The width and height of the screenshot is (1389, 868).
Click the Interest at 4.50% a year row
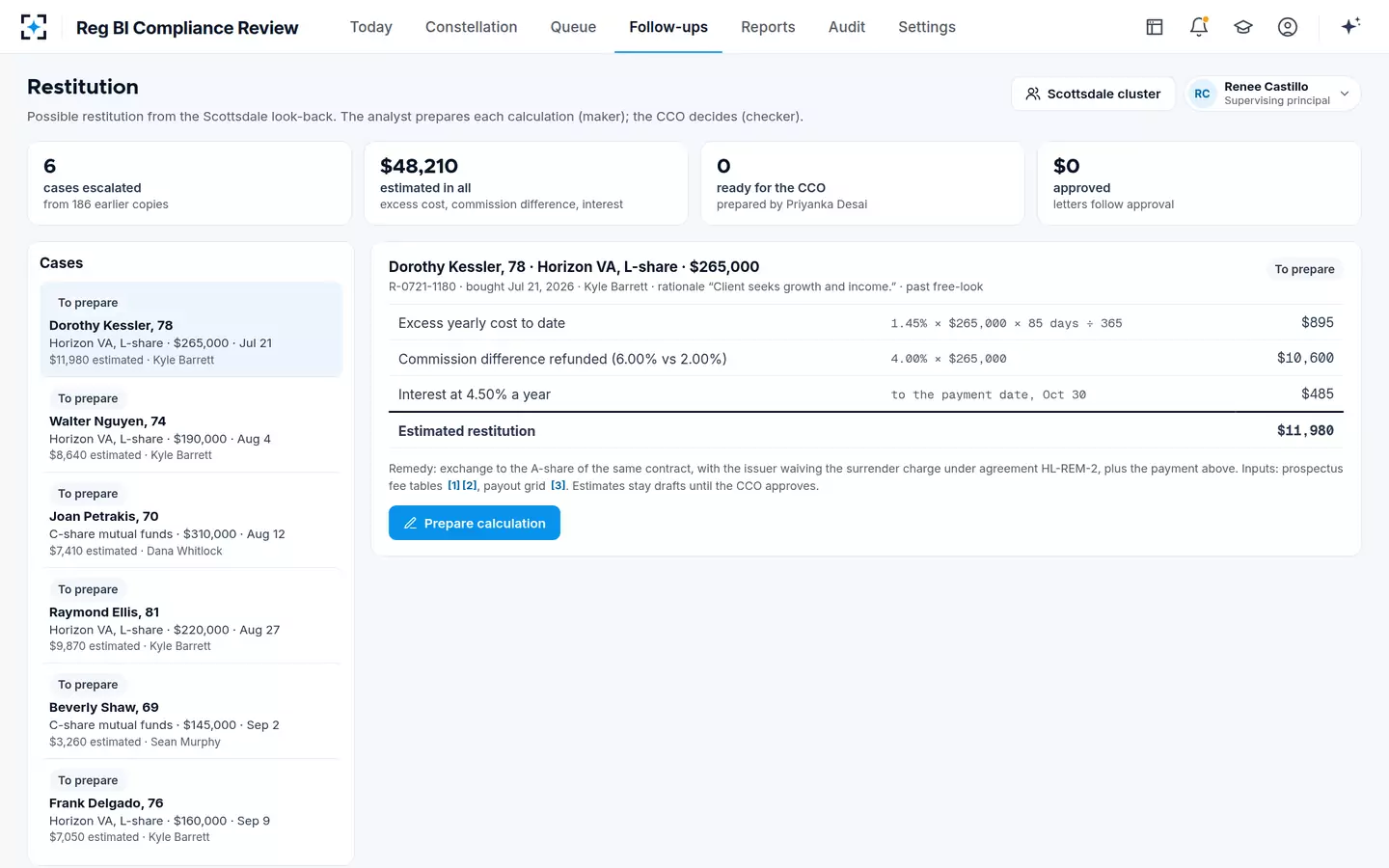point(866,393)
